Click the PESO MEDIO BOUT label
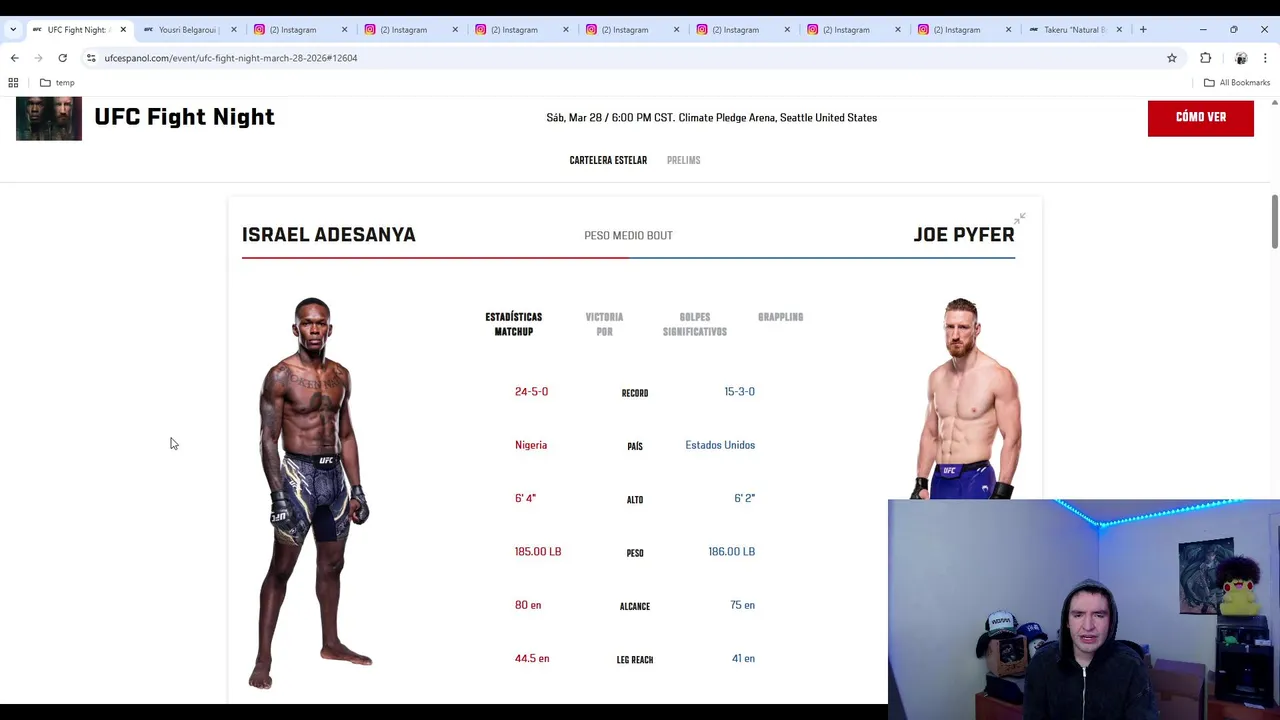 pos(628,236)
